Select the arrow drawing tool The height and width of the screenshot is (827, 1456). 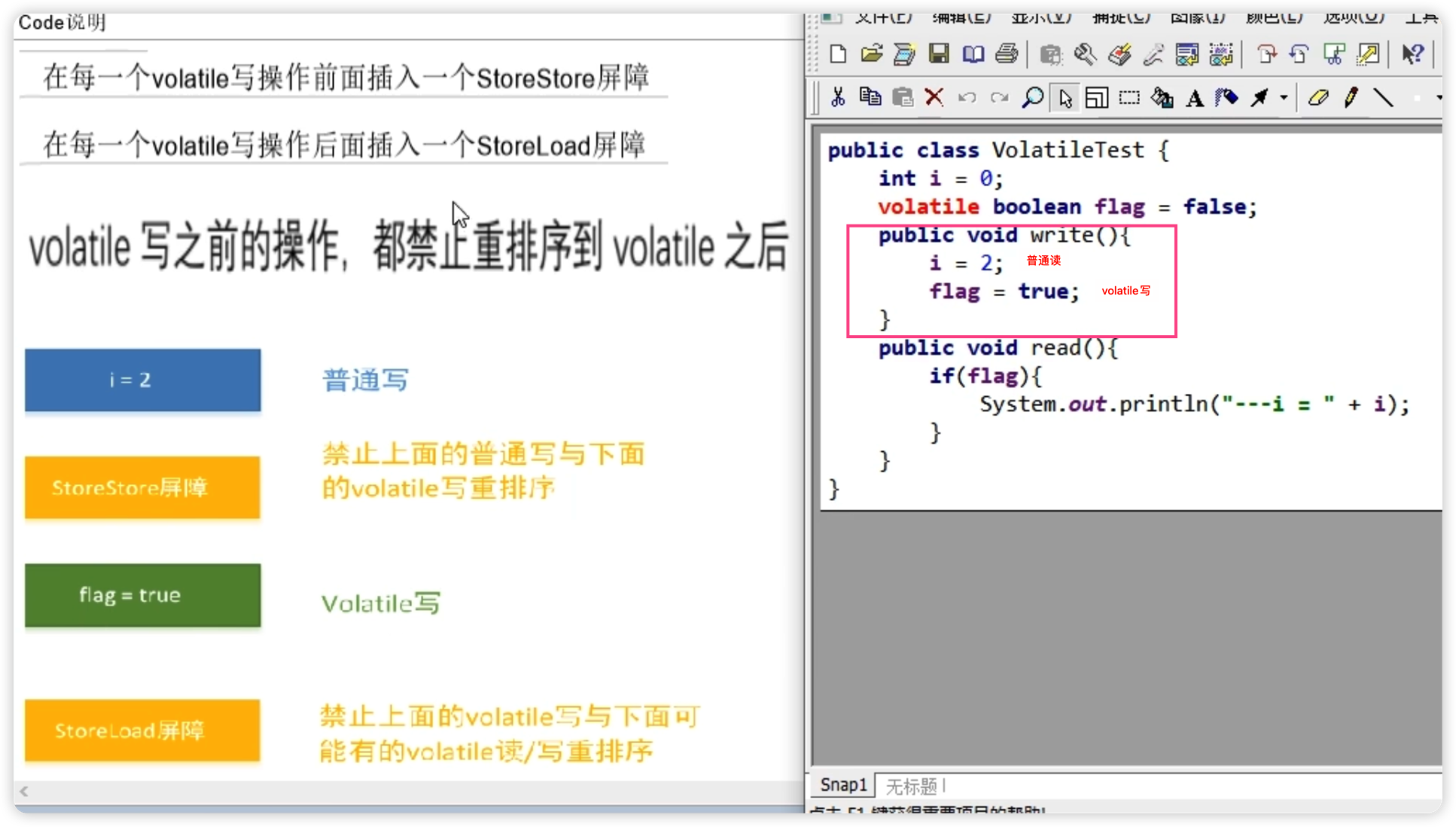tap(1260, 98)
